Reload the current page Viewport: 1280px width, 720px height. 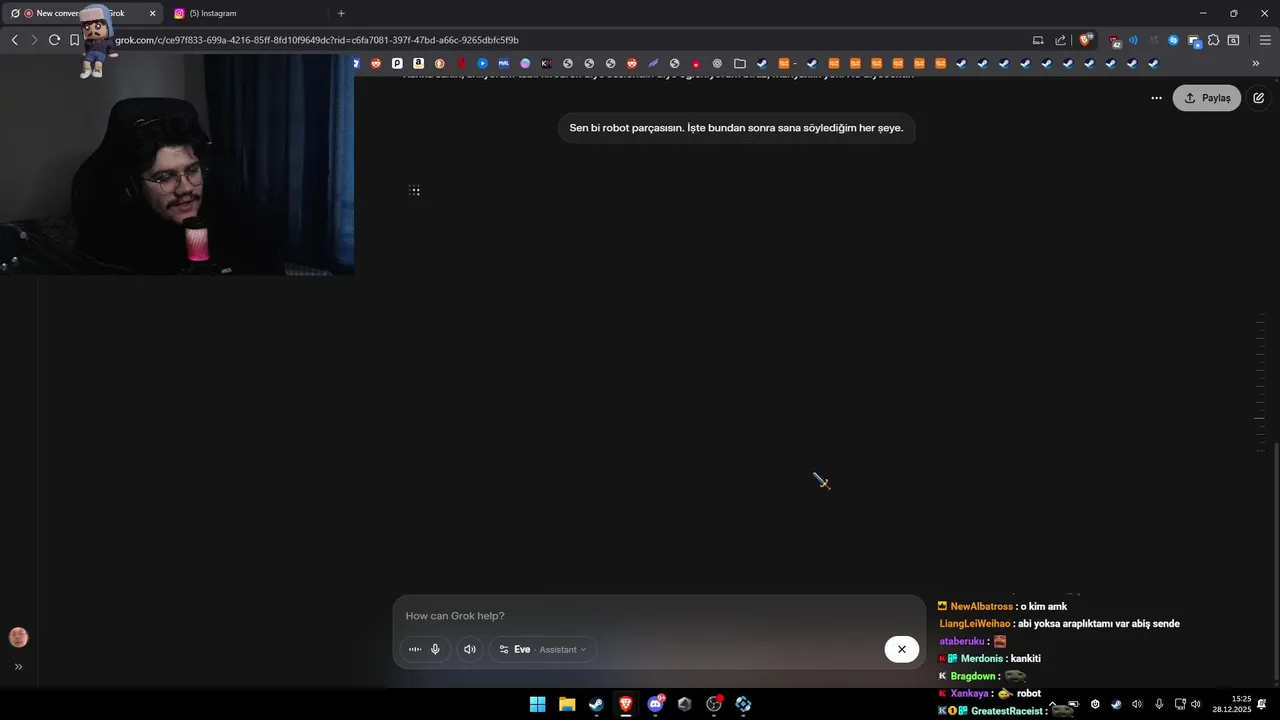54,40
